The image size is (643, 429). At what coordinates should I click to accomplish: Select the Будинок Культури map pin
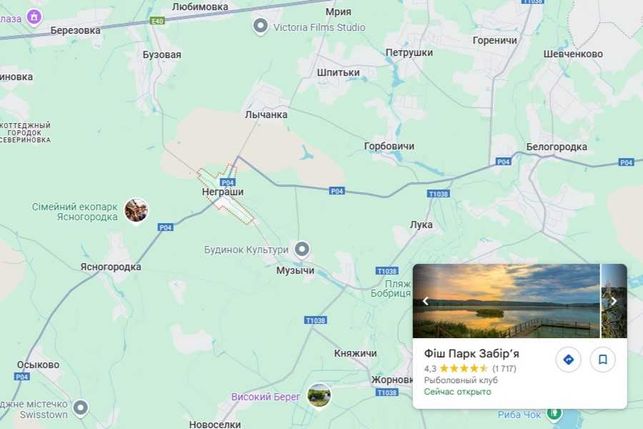302,249
